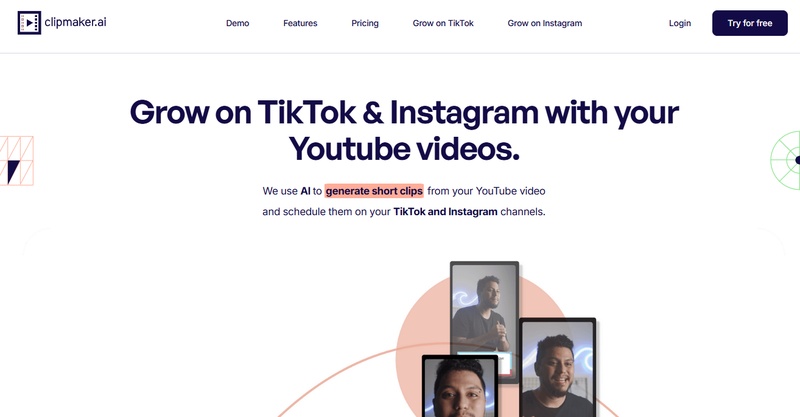
Task: Click the bottom-left phone close-up thumbnail
Action: click(x=460, y=386)
